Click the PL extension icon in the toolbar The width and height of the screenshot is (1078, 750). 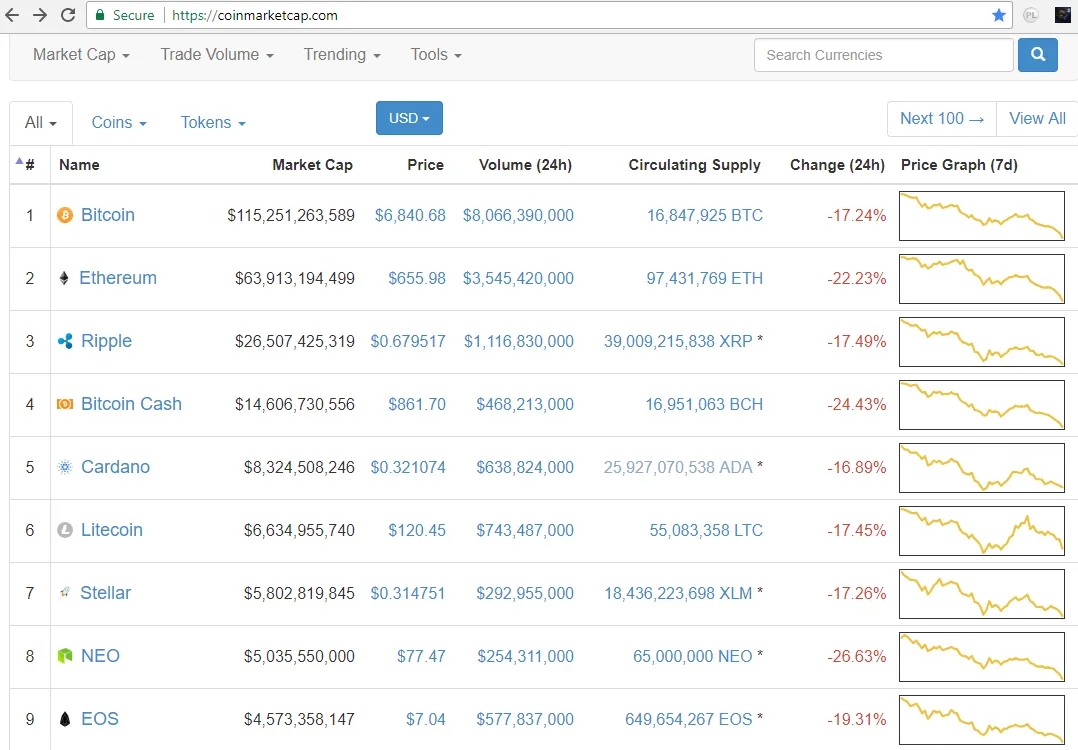[1031, 15]
